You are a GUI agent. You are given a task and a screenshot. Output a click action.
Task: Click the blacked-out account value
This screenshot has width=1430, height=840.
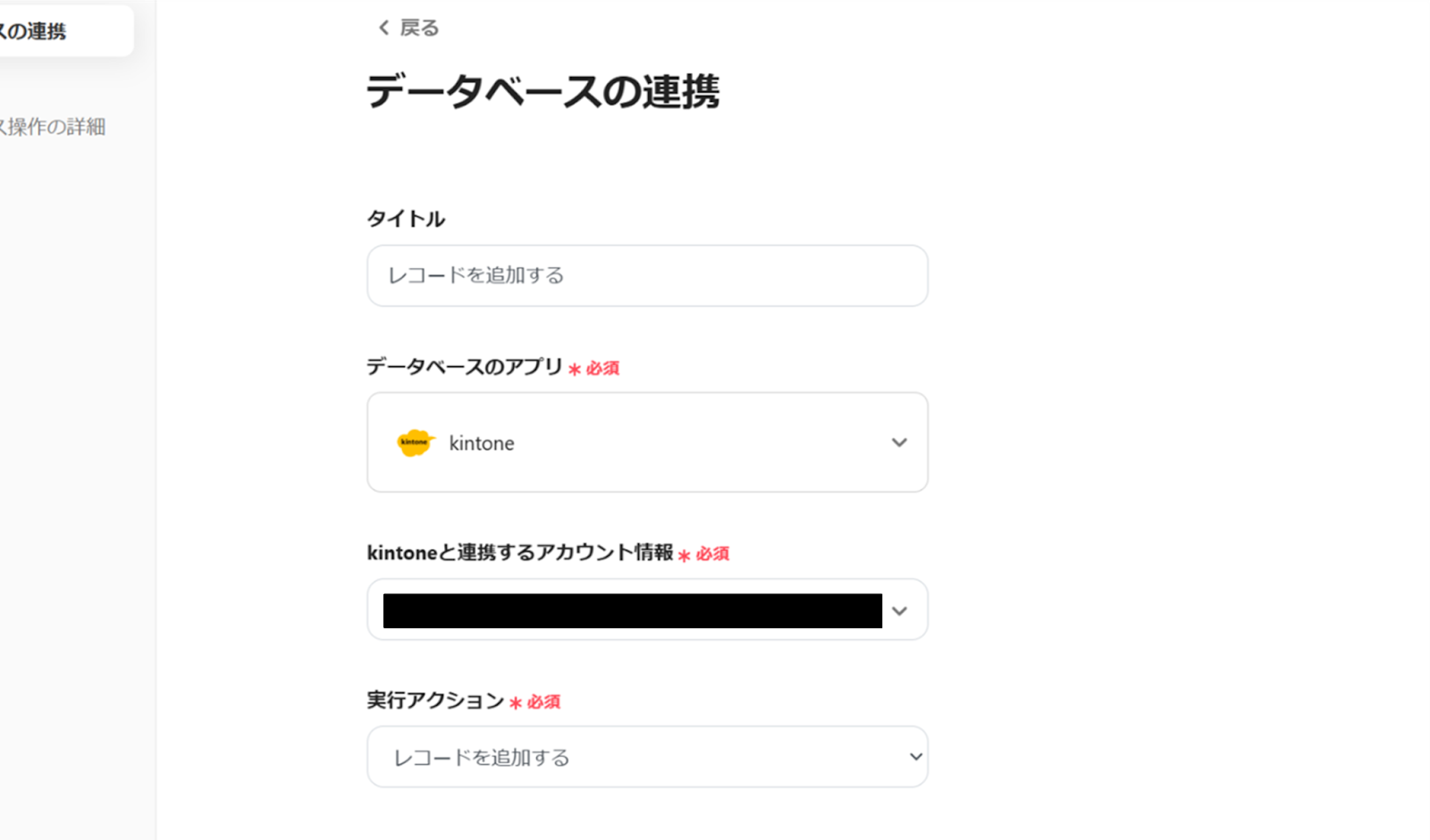coord(632,611)
